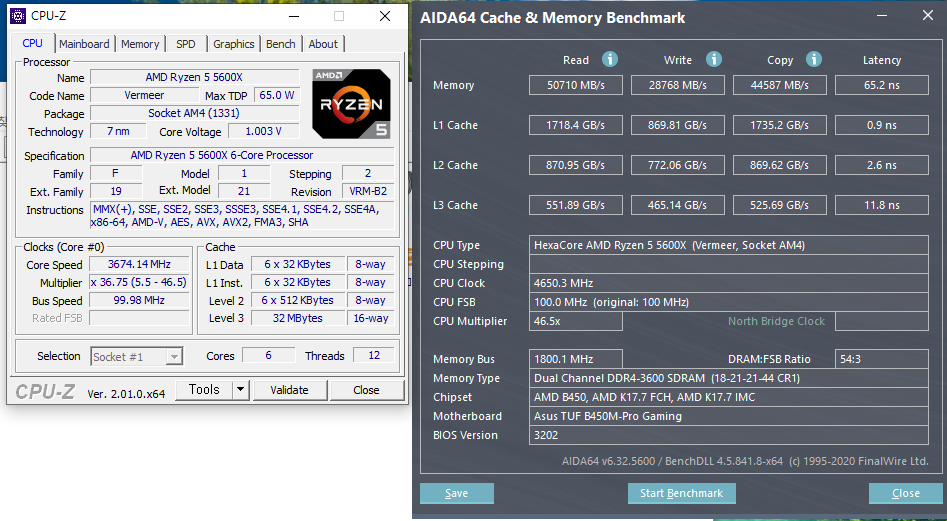This screenshot has width=947, height=521.
Task: Open the Socket #1 selection combo box
Action: click(136, 357)
